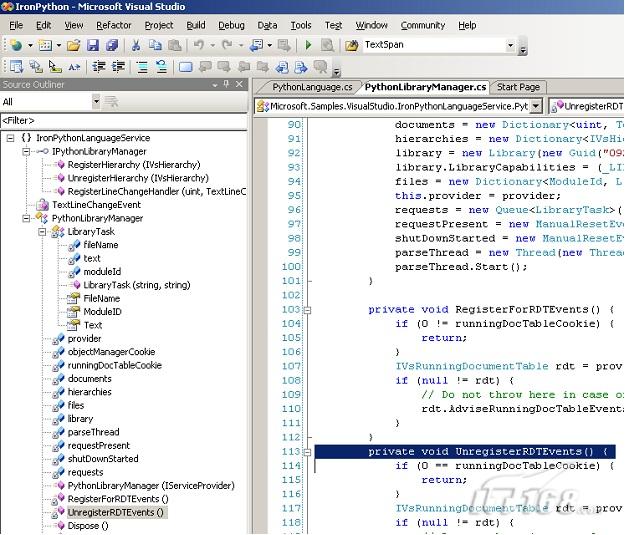Close the Source Outliner panel
The width and height of the screenshot is (625, 535).
click(x=239, y=84)
